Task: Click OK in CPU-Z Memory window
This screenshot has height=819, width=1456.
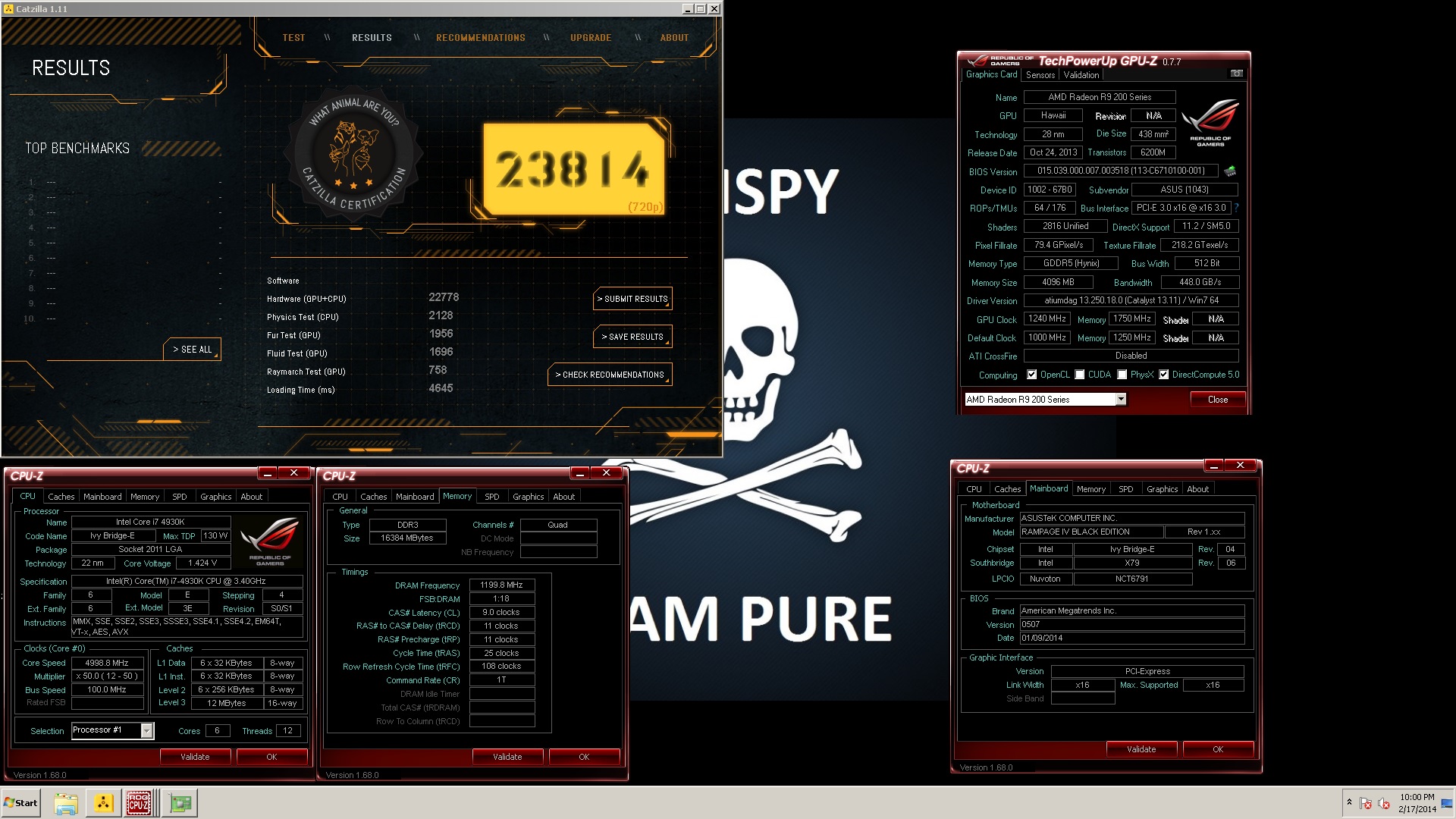Action: tap(584, 757)
